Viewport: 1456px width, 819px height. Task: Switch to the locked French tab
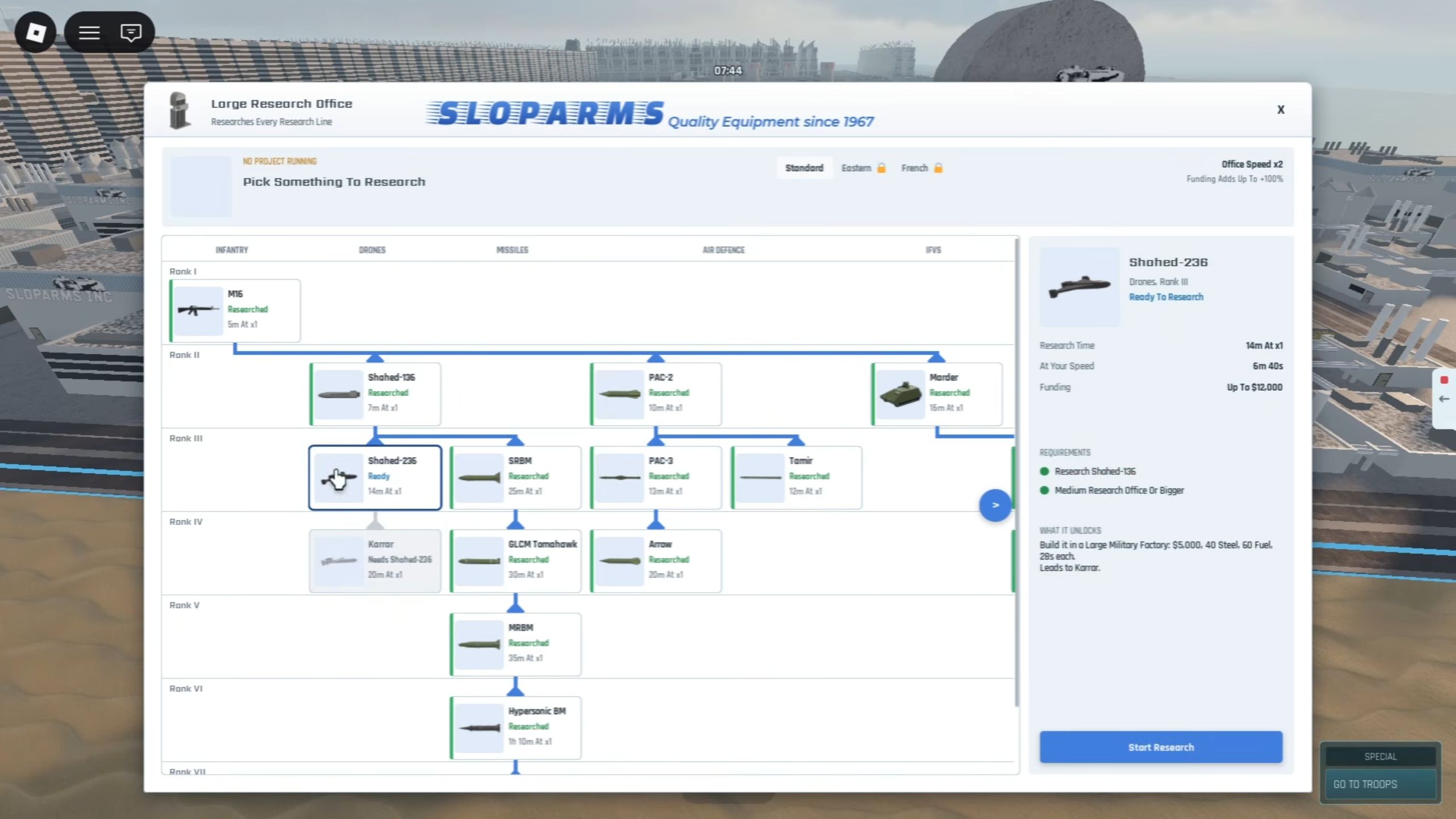pos(922,168)
